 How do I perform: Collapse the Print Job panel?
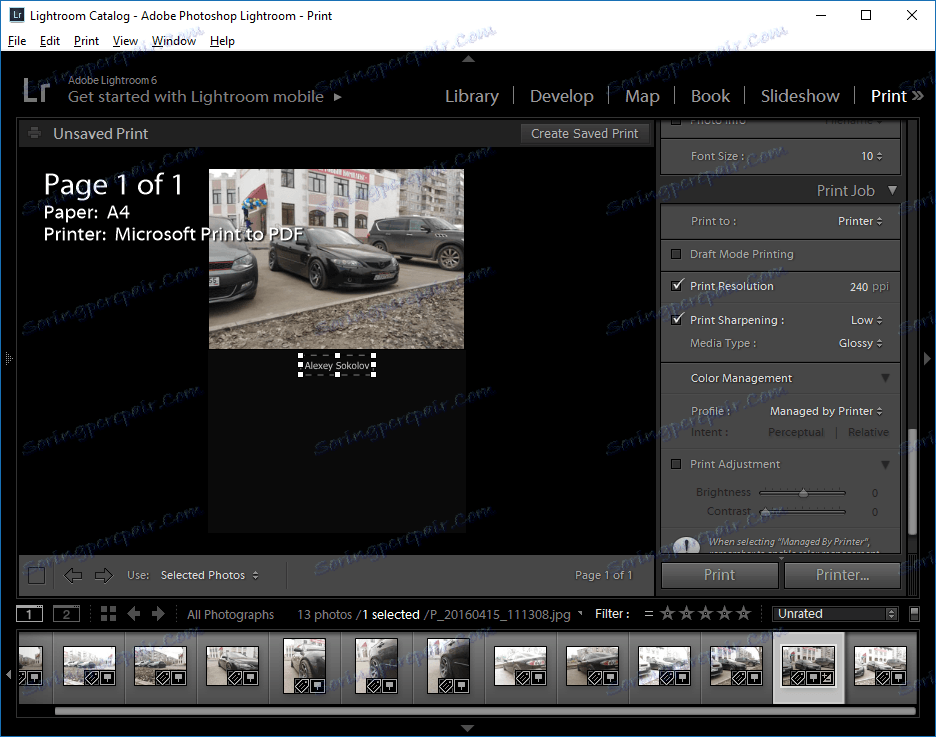[892, 190]
